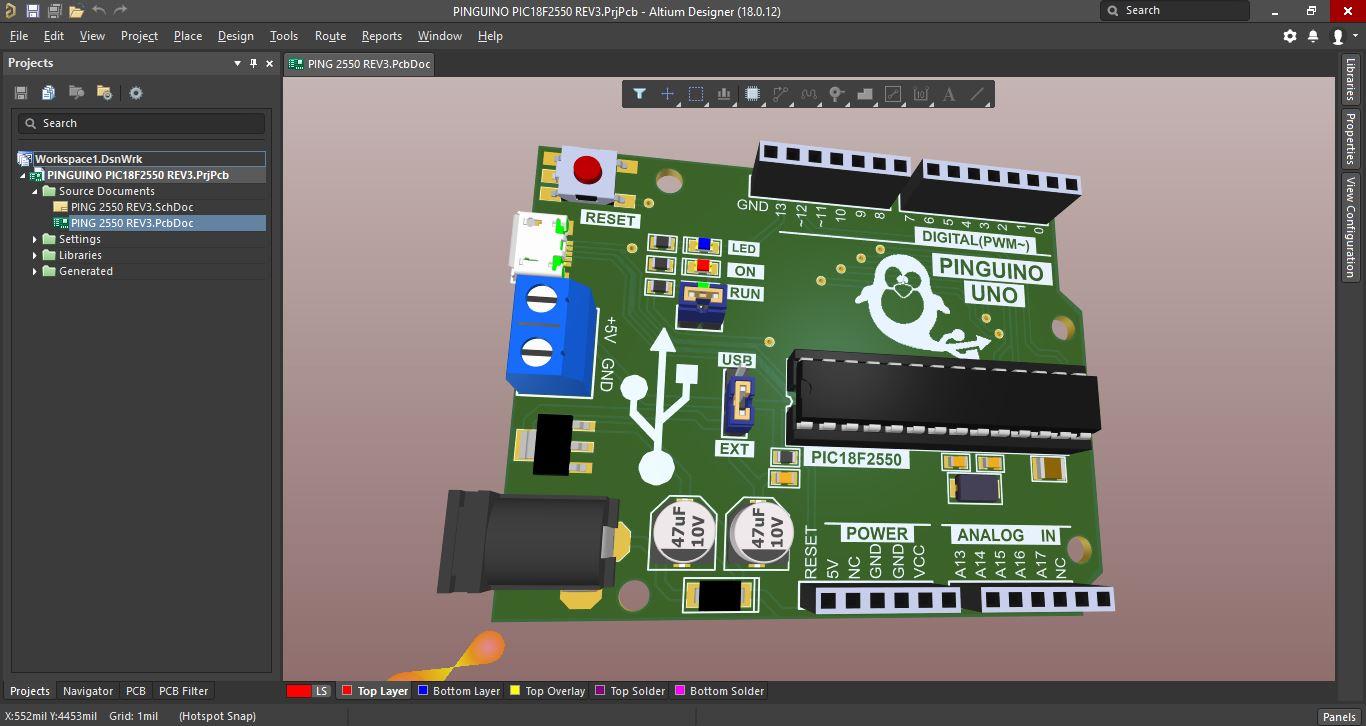Select the Top Solder layer tab
Screen dimensions: 1366x726
(x=630, y=691)
